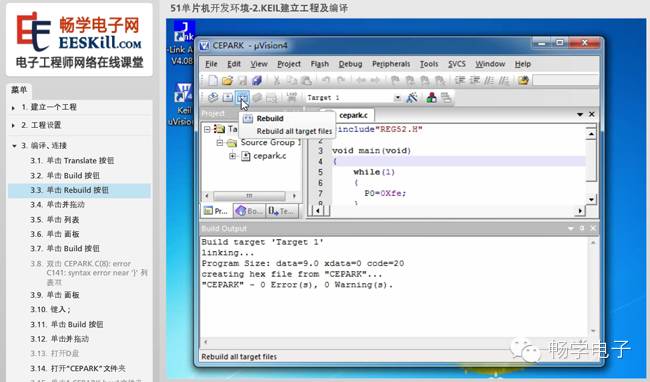Expand sidebar item 2. 工程设置
The width and height of the screenshot is (650, 382).
13,125
